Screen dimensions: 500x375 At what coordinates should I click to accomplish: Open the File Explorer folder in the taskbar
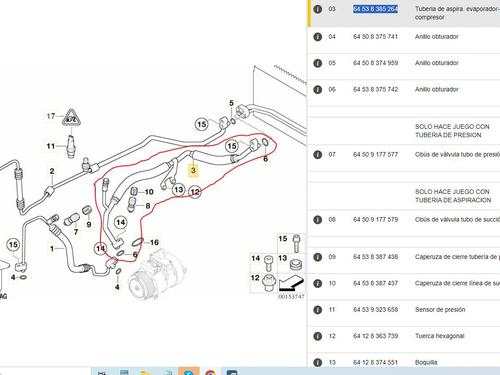[145, 372]
